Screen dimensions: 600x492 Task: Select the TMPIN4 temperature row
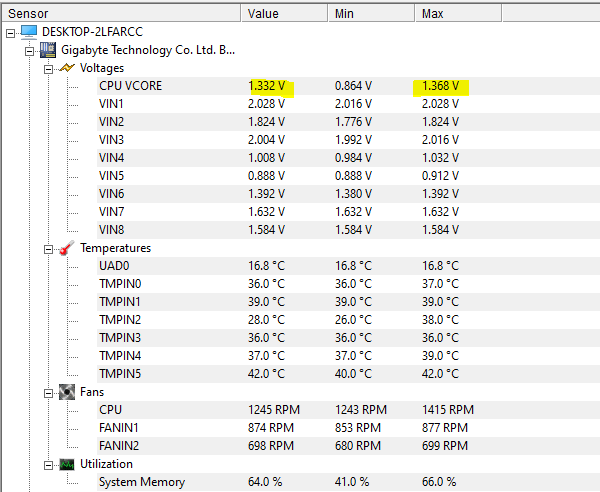(x=348, y=355)
